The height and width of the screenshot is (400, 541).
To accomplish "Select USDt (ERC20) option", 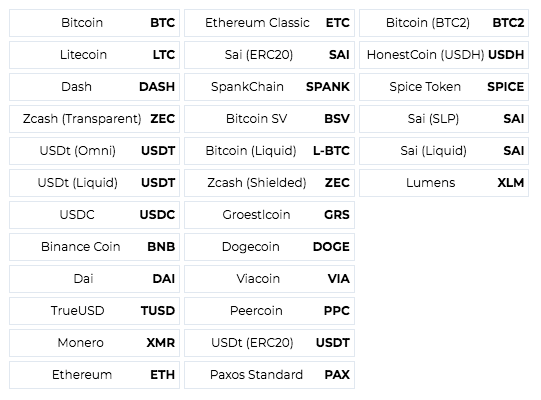I will coord(269,343).
